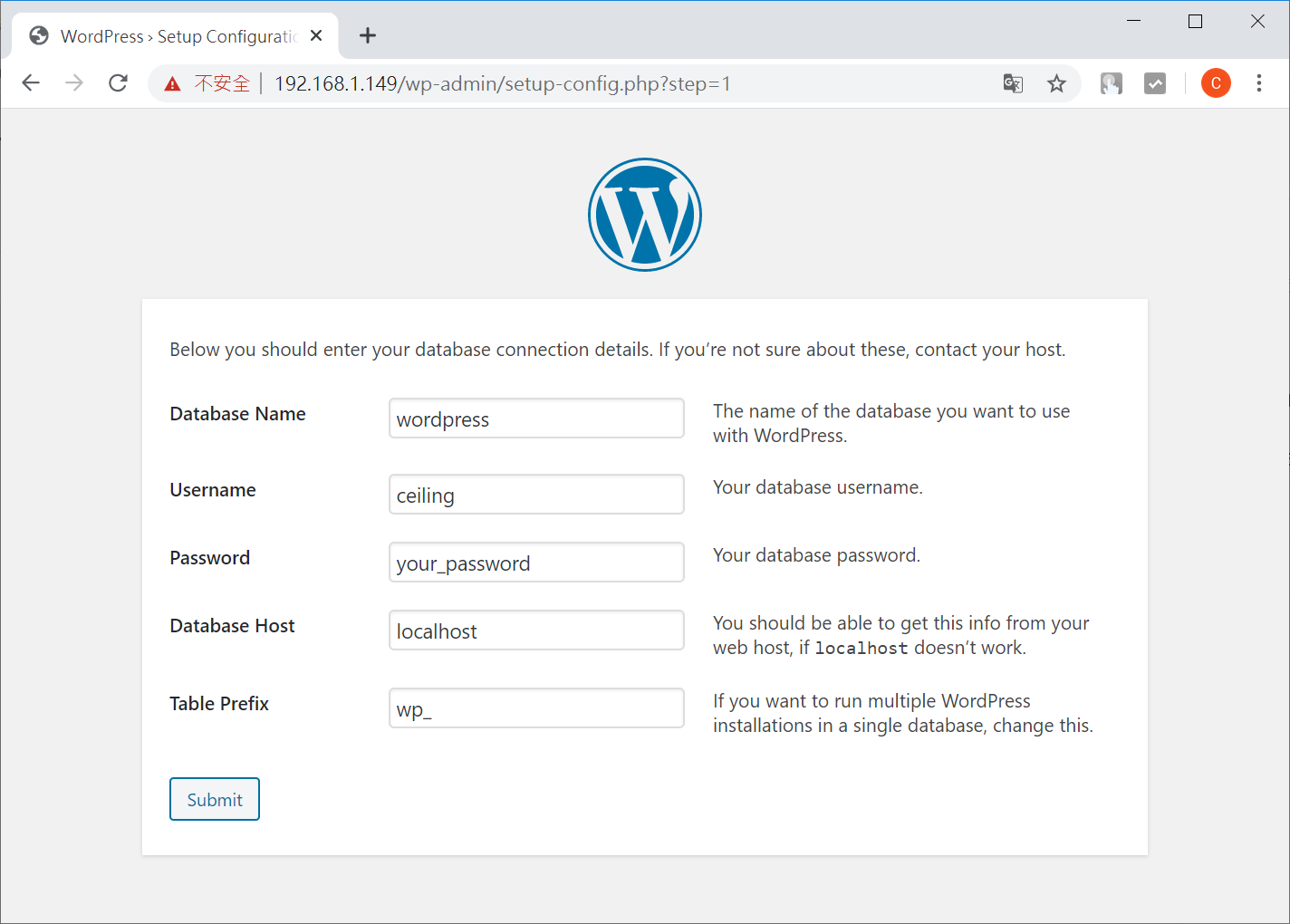Click the Database Host label
Screen dimensions: 1290x924
point(232,626)
